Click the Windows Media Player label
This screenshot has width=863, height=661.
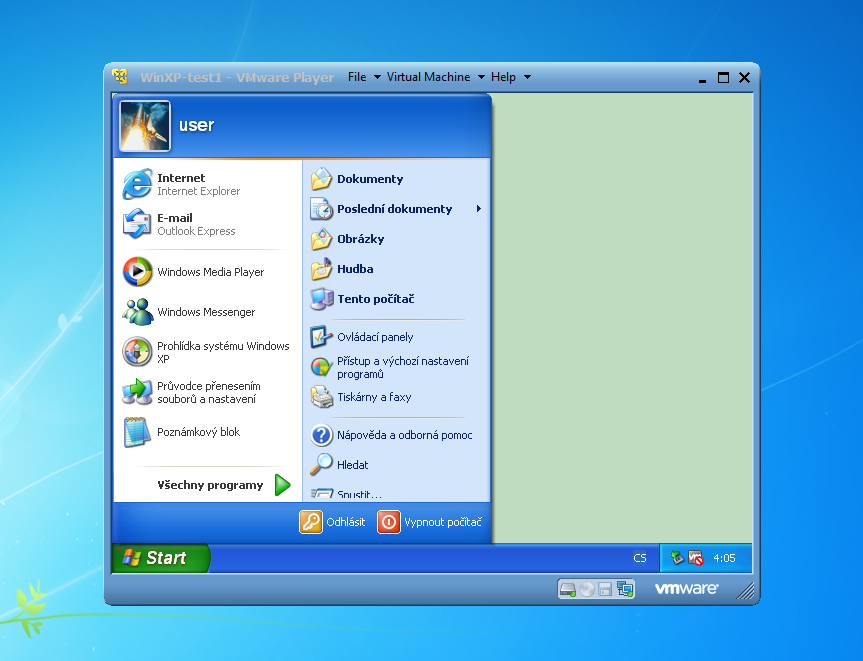point(211,272)
